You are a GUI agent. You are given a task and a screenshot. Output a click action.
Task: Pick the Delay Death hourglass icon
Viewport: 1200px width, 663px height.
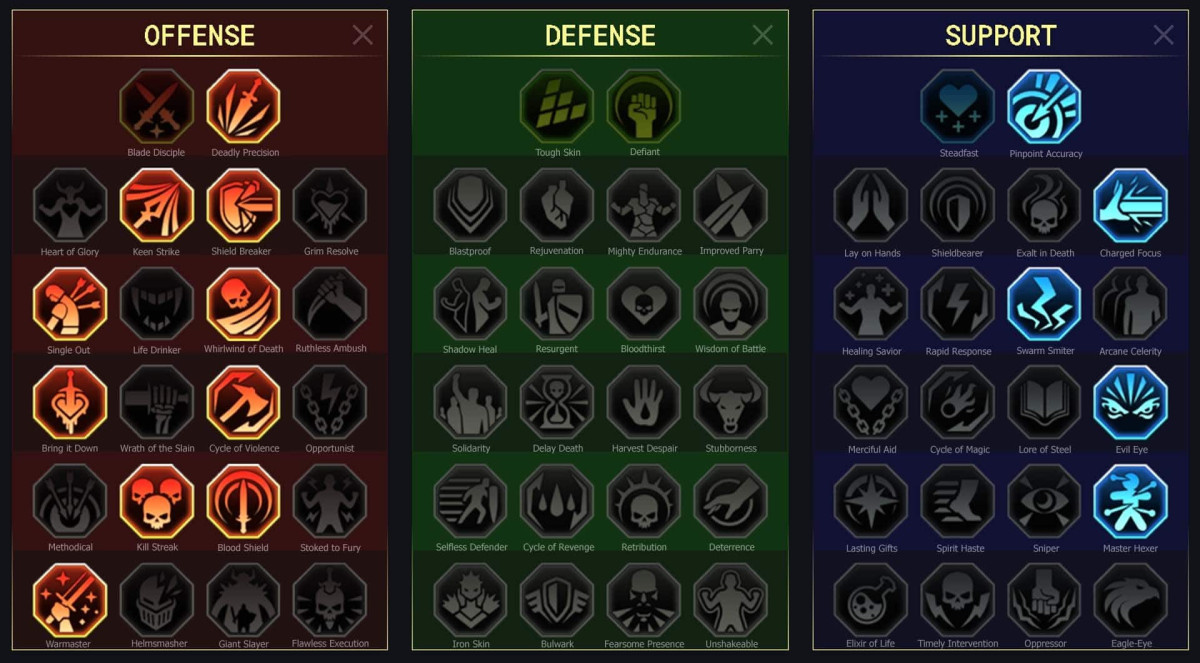557,402
